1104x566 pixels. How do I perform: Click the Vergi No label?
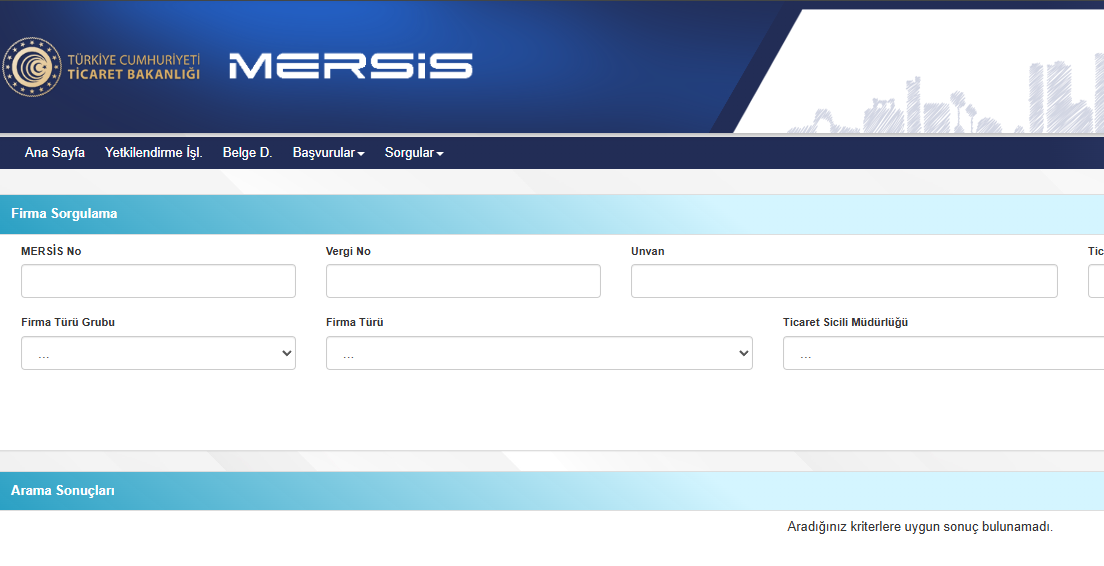349,251
